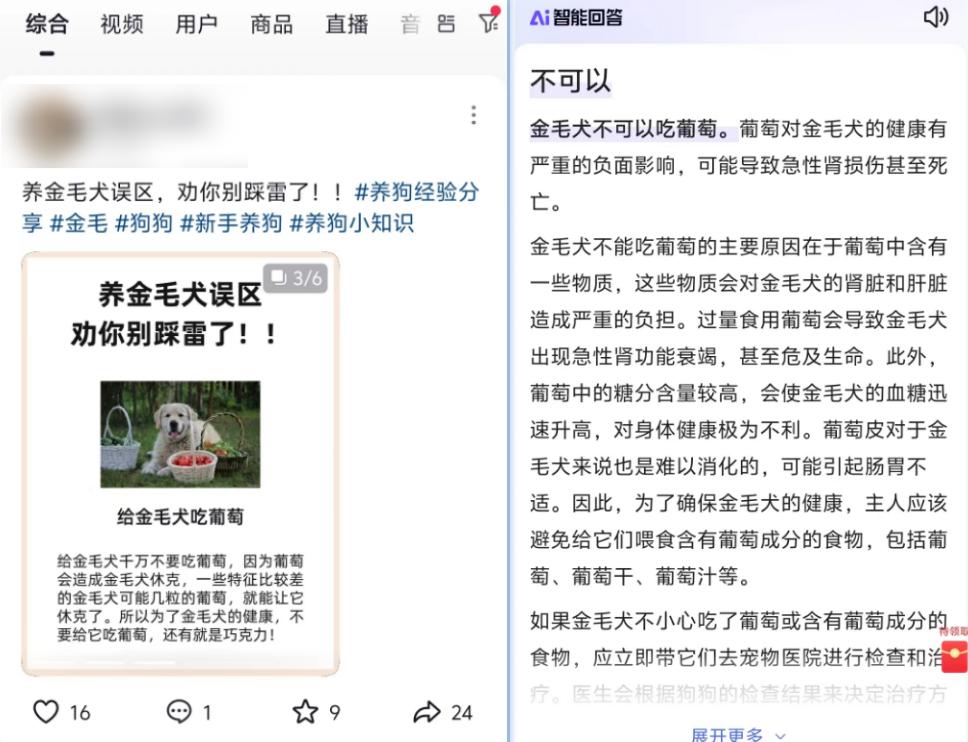Like the golden retriever post with heart icon
The width and height of the screenshot is (968, 742).
click(x=46, y=712)
